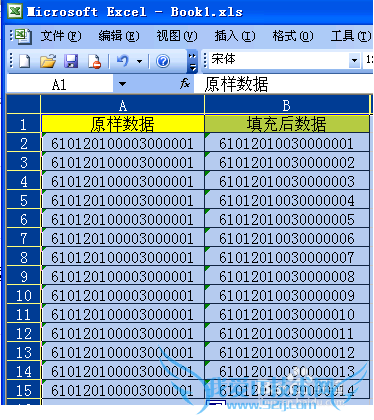This screenshot has height=420, width=374.
Task: Open the 工具(T) menu
Action: point(351,36)
